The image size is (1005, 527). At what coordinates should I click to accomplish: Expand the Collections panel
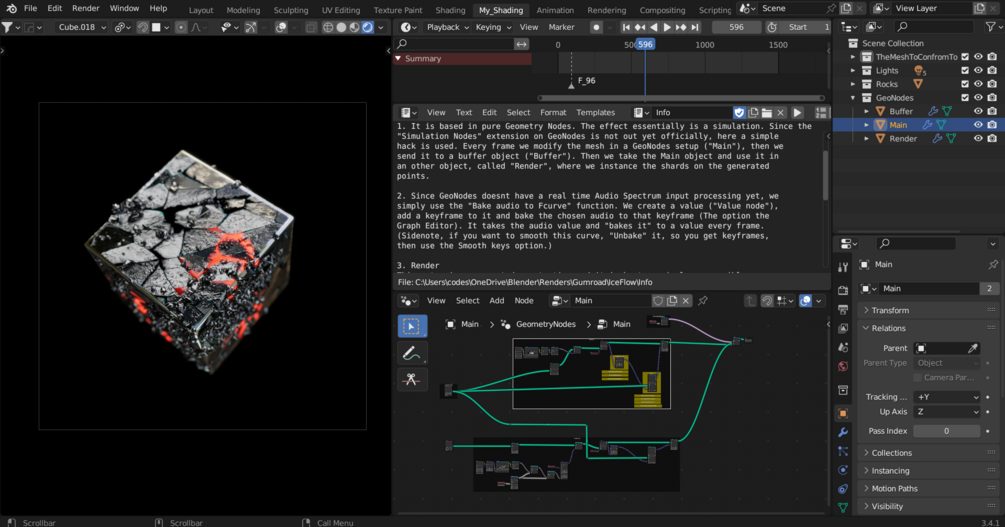click(x=890, y=453)
